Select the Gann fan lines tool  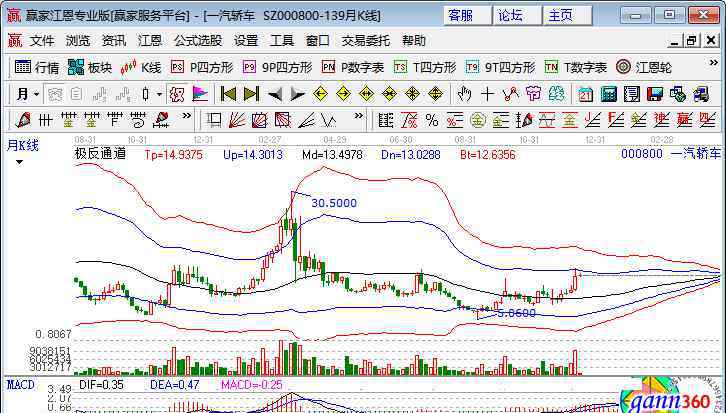click(237, 120)
